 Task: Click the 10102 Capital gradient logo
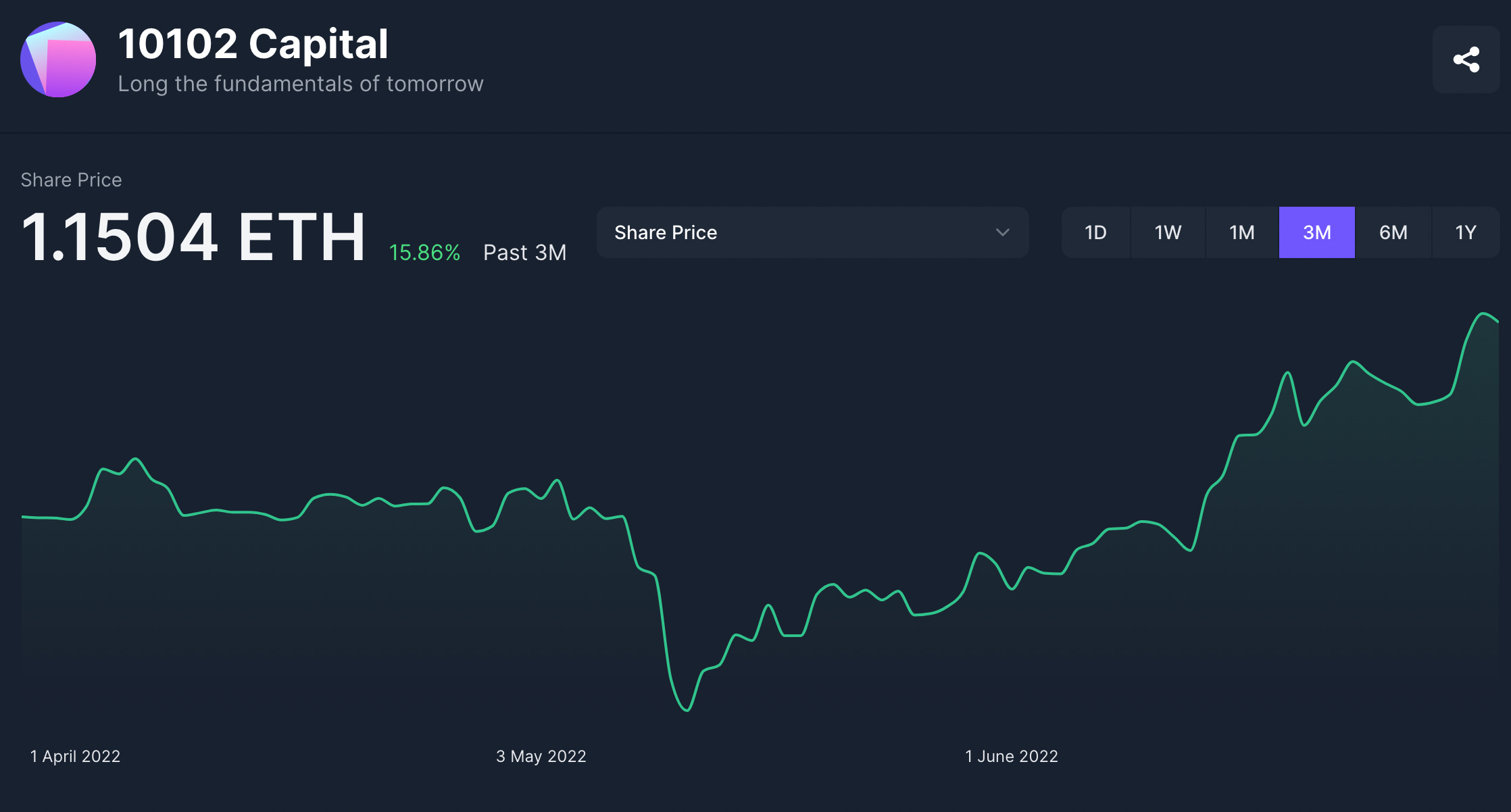click(x=58, y=59)
